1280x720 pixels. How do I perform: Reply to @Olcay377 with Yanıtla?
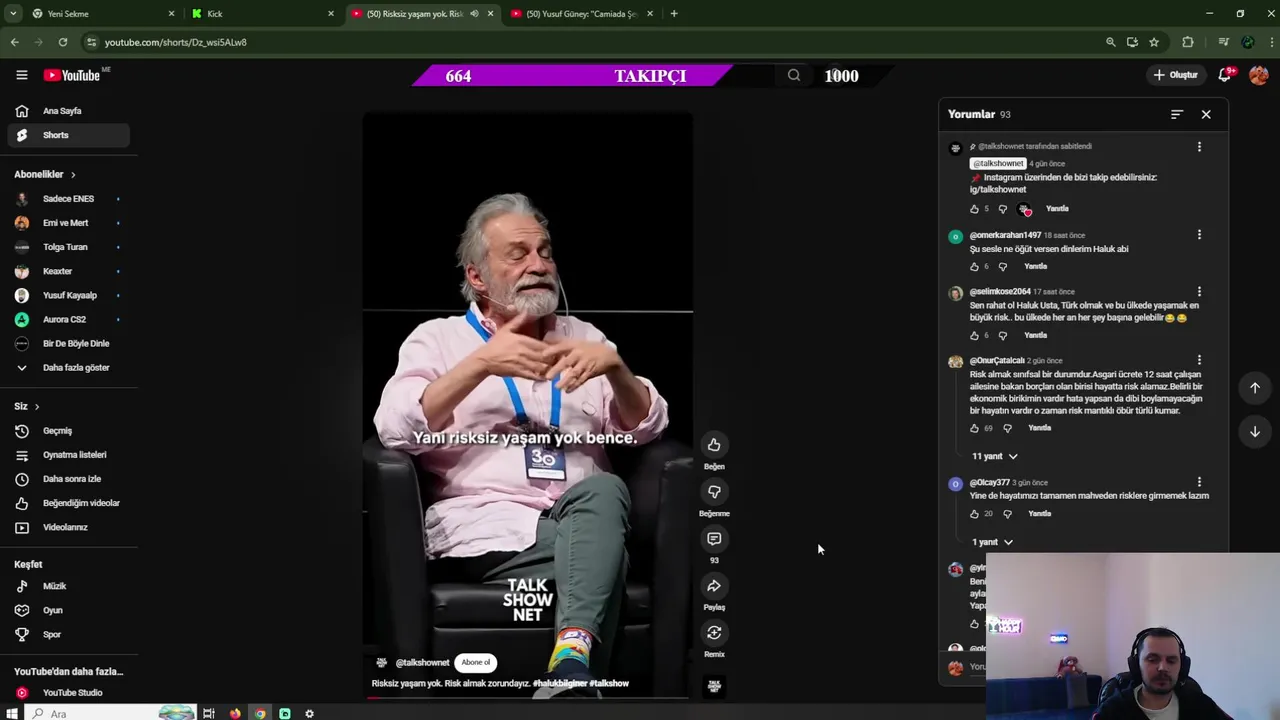(x=1040, y=514)
